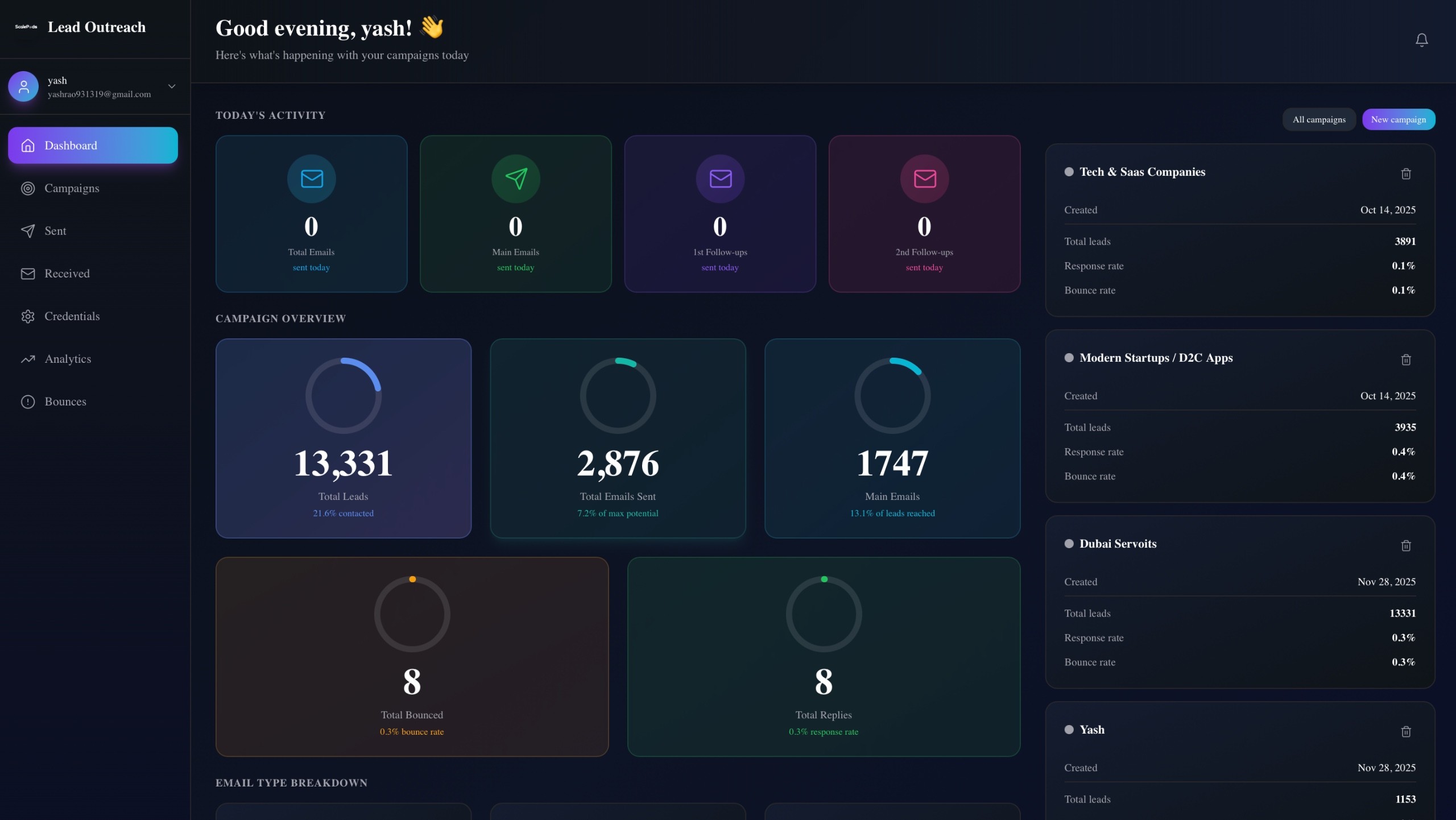Image resolution: width=1456 pixels, height=820 pixels.
Task: Delete the Modern Startups / D2C Apps campaign
Action: pos(1405,359)
